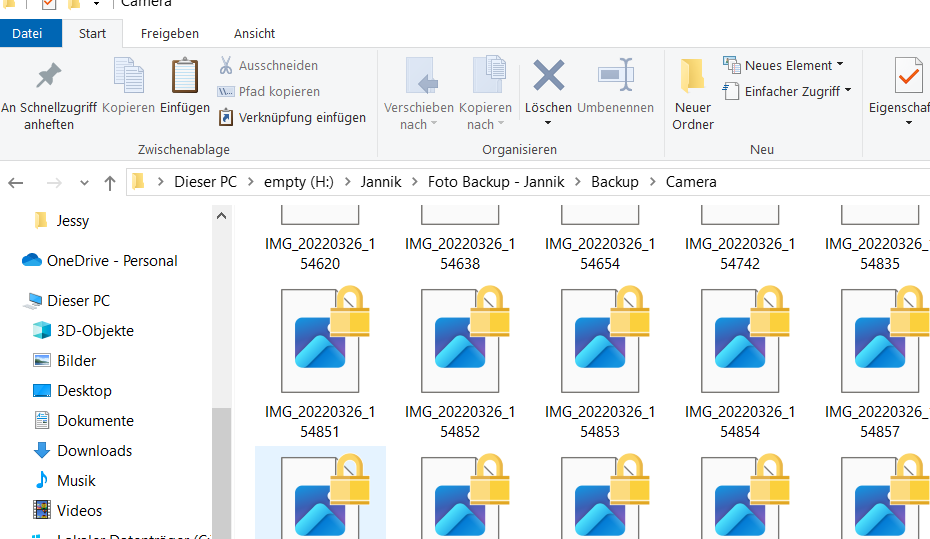930x539 pixels.
Task: Open Eigenschaften properties icon
Action: pos(908,76)
